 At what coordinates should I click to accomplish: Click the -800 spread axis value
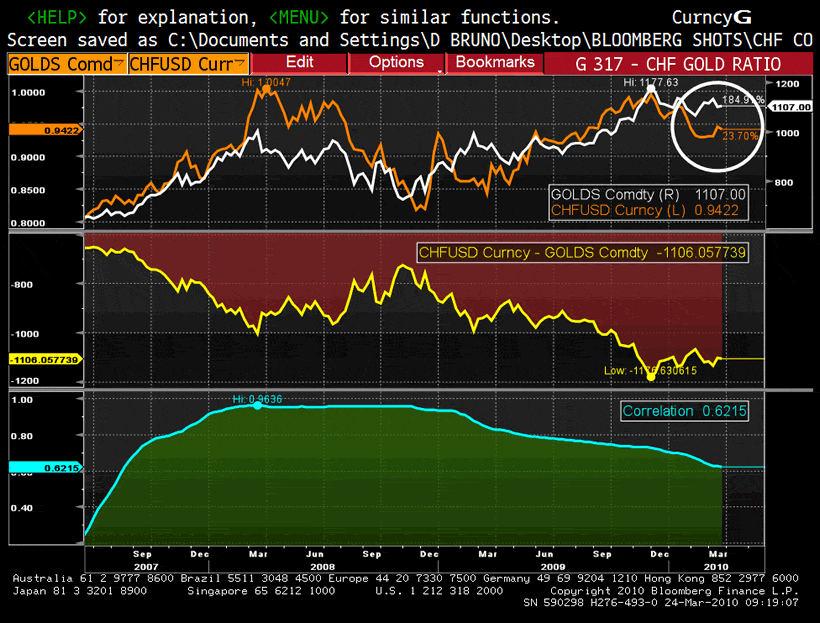(x=22, y=285)
